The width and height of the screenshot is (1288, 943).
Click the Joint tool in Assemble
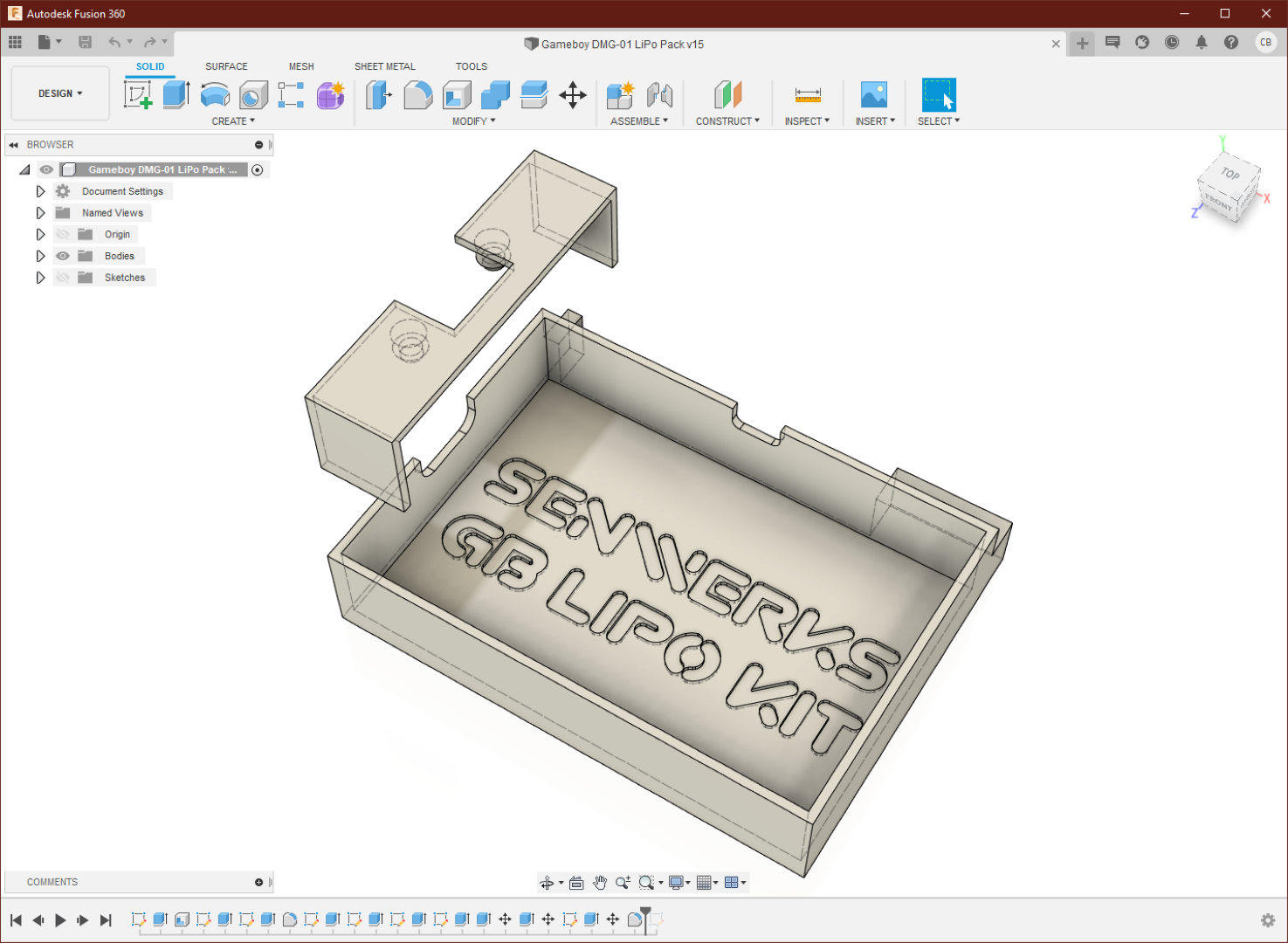659,95
